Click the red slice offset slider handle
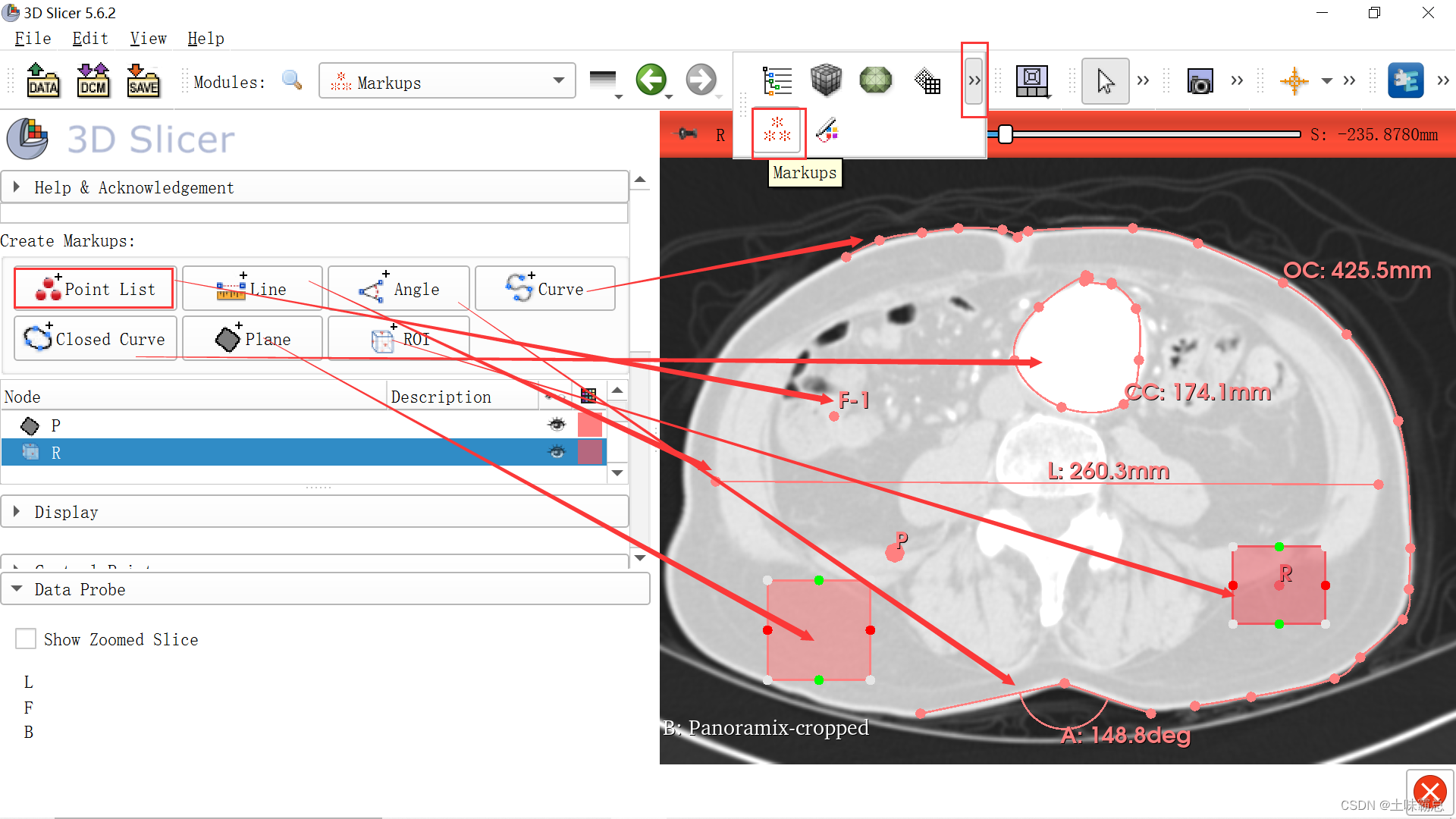 pos(1006,135)
